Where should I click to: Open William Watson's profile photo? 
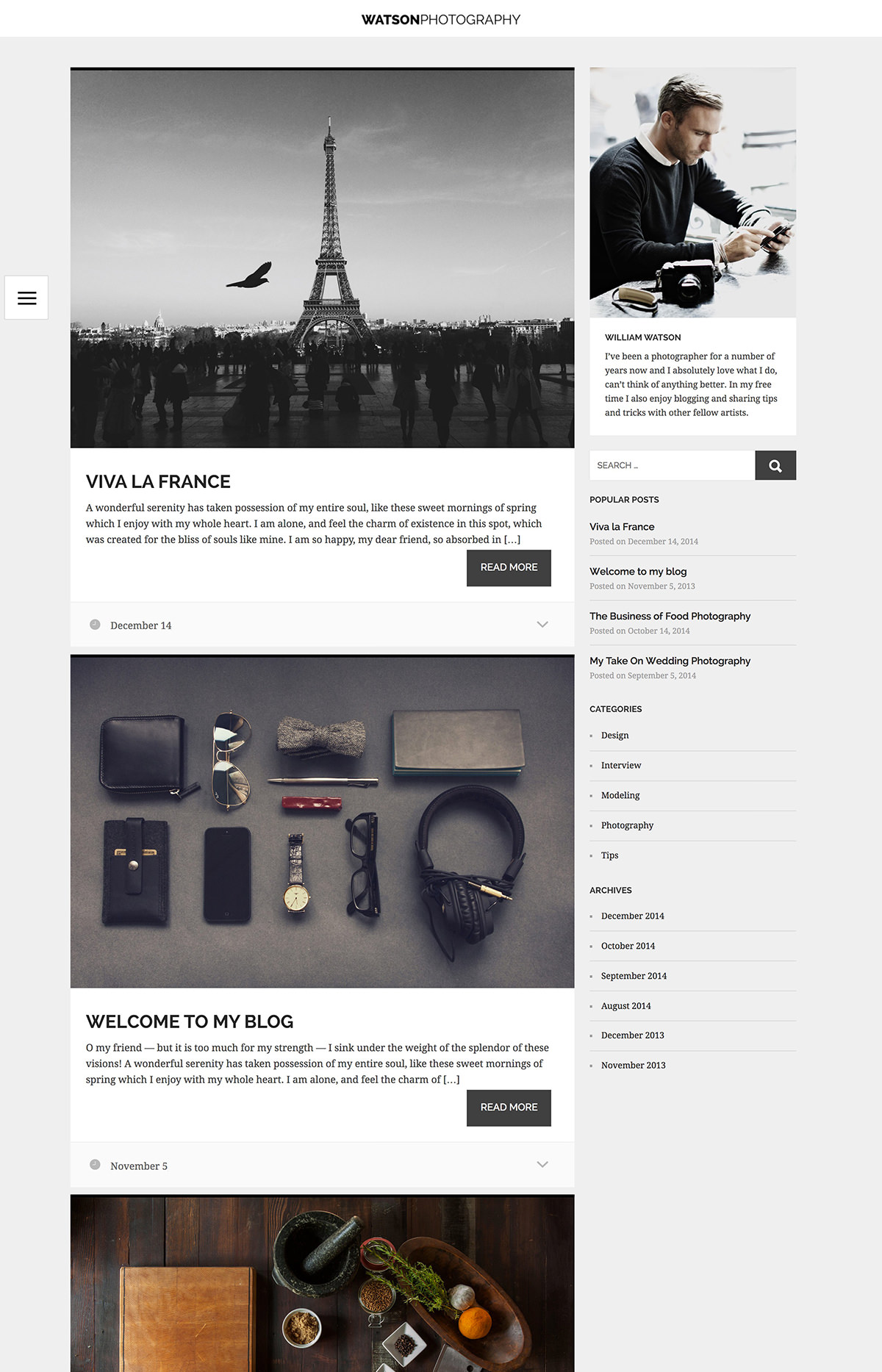point(692,193)
